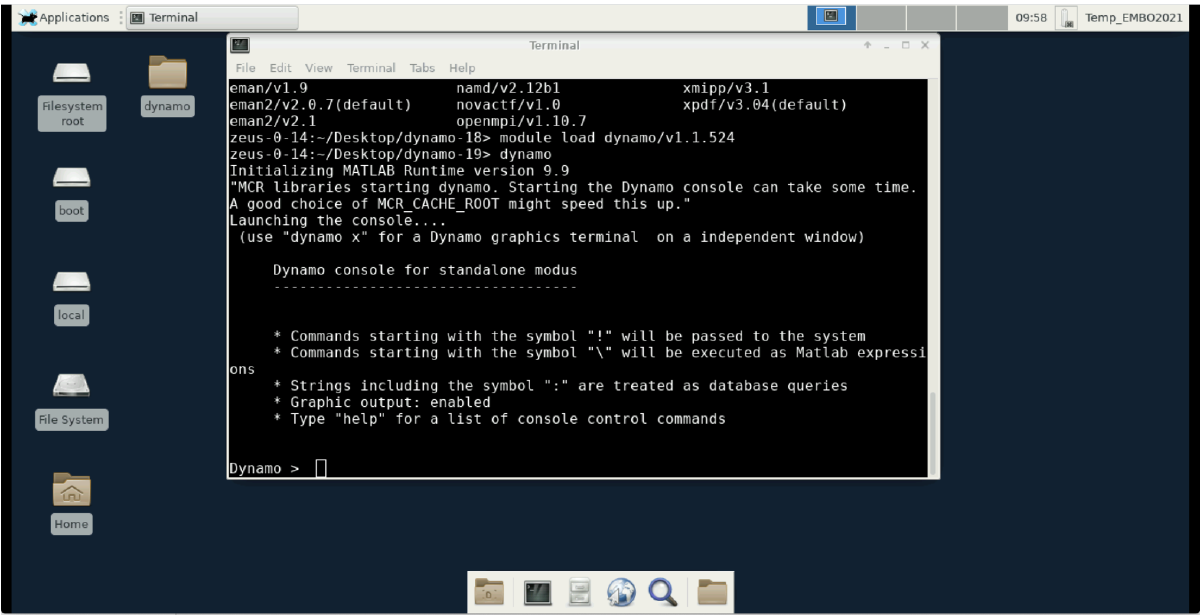Launch the file manager cabinet icon in dock
The height and width of the screenshot is (615, 1200).
tap(580, 592)
